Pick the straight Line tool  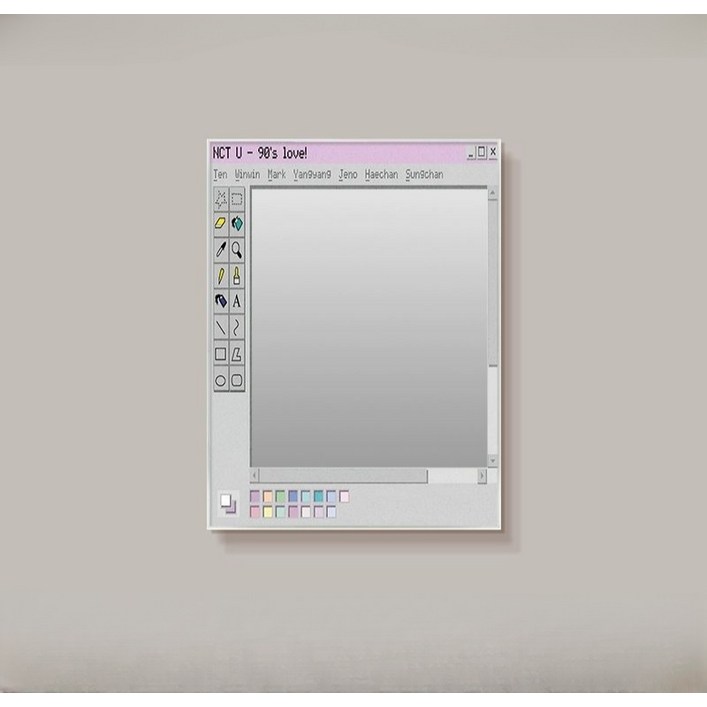click(x=221, y=327)
